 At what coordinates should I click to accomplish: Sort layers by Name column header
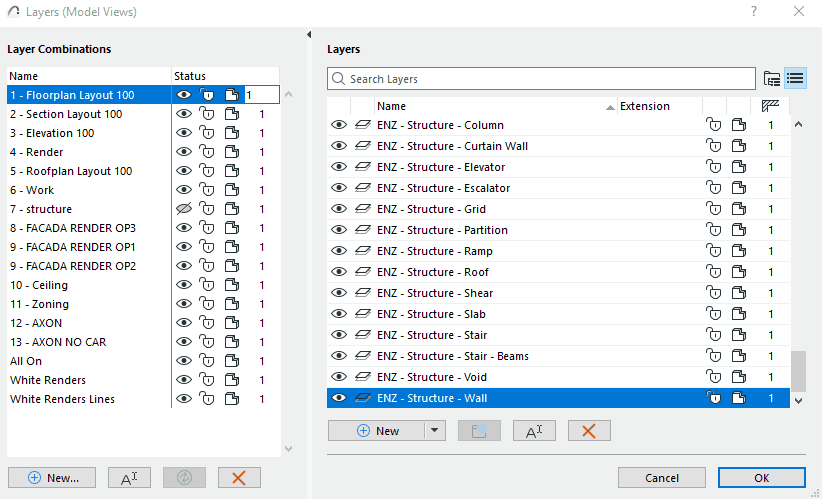click(496, 106)
